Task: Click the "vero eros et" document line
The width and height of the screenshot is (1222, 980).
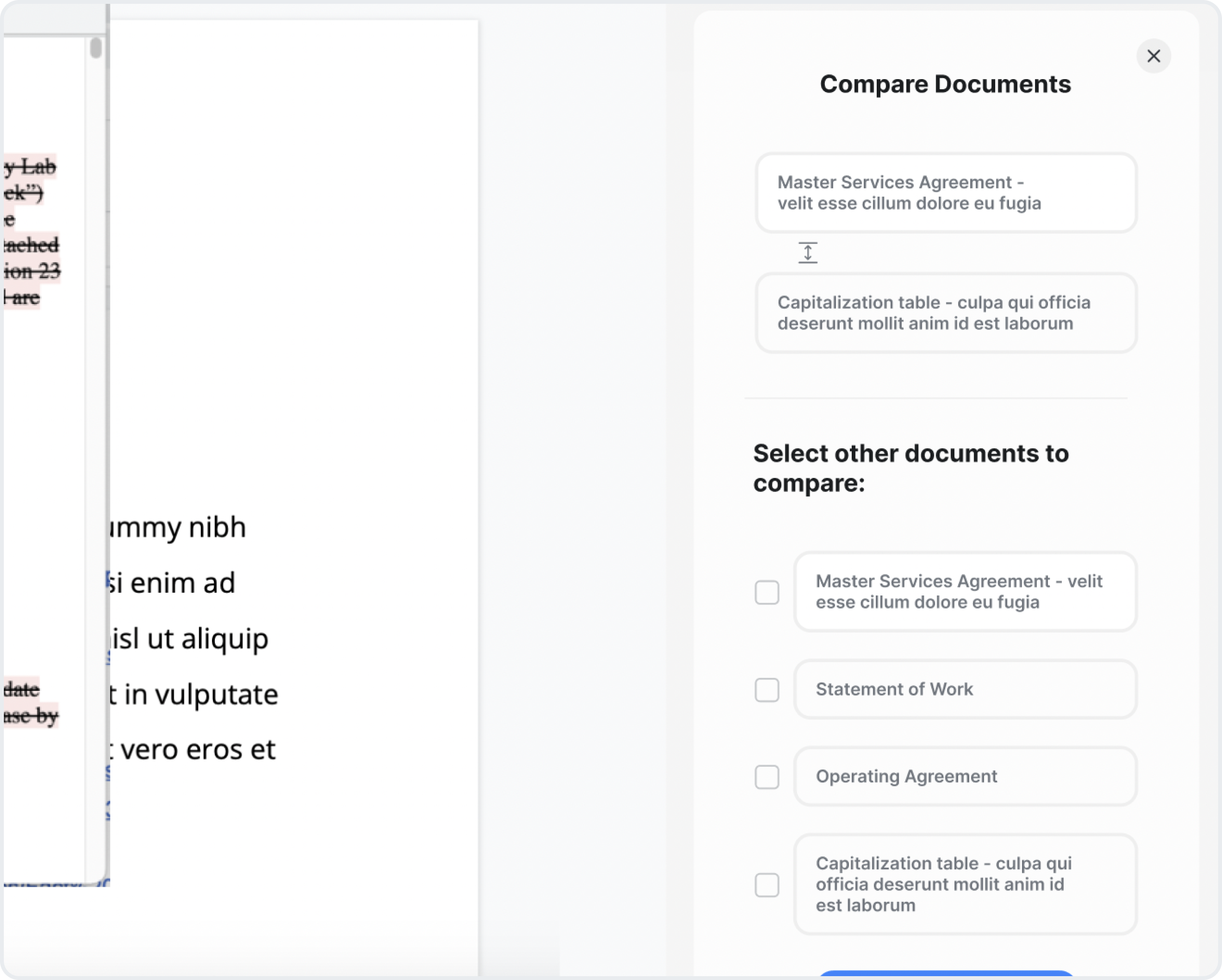Action: [193, 749]
